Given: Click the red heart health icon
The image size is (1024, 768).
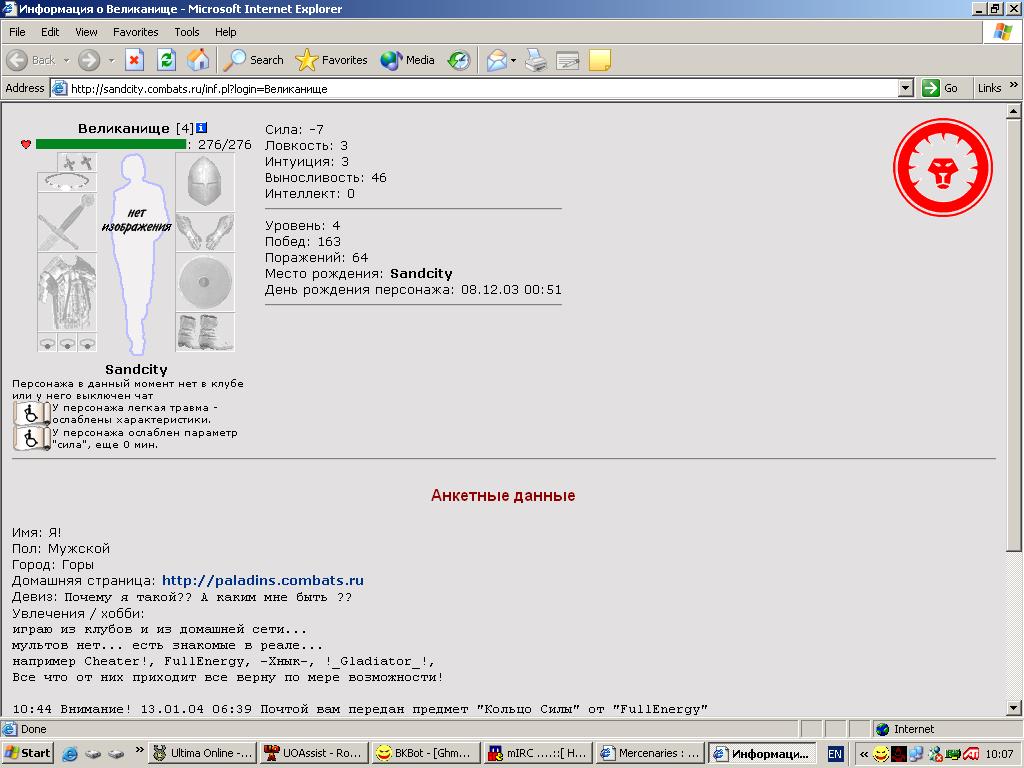Looking at the screenshot, I should (x=25, y=144).
